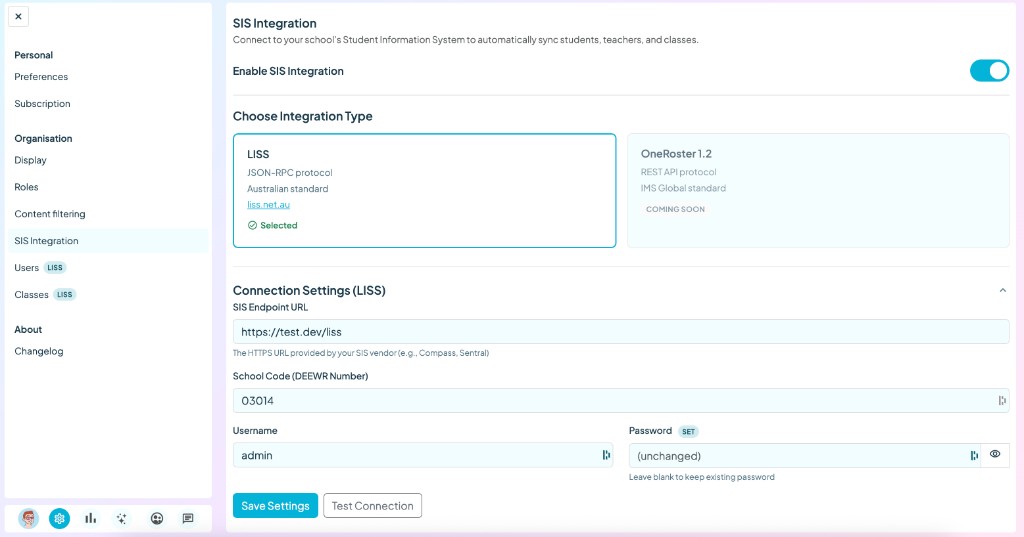Click the Test Connection button
The width and height of the screenshot is (1024, 537).
[x=372, y=506]
